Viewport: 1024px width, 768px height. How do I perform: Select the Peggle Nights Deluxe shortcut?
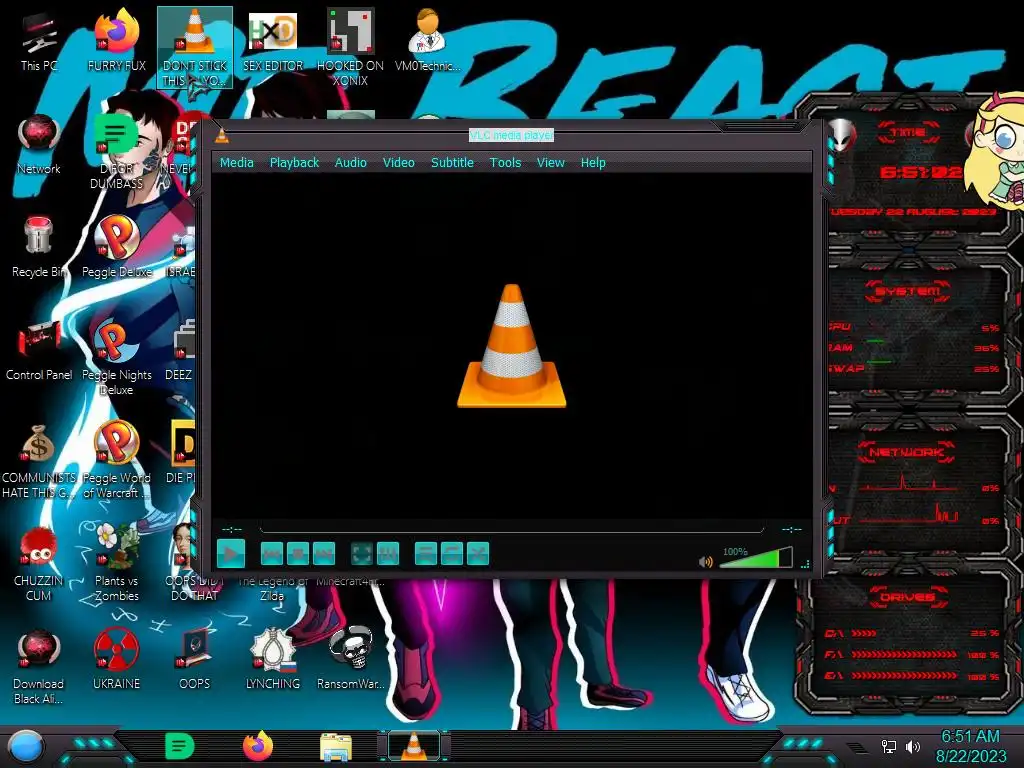click(x=116, y=357)
